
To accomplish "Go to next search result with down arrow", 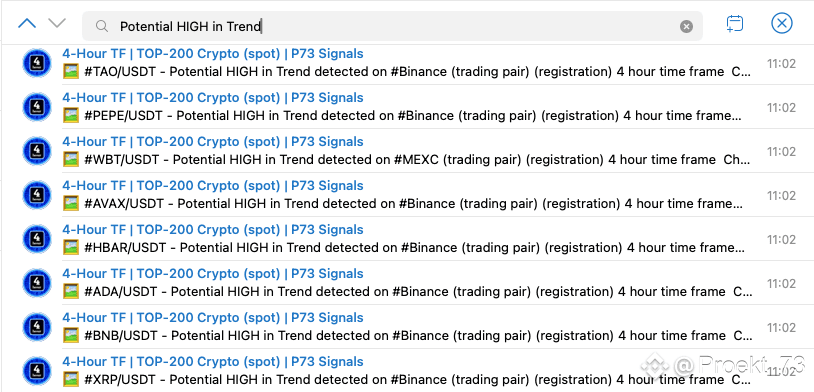I will tap(57, 23).
